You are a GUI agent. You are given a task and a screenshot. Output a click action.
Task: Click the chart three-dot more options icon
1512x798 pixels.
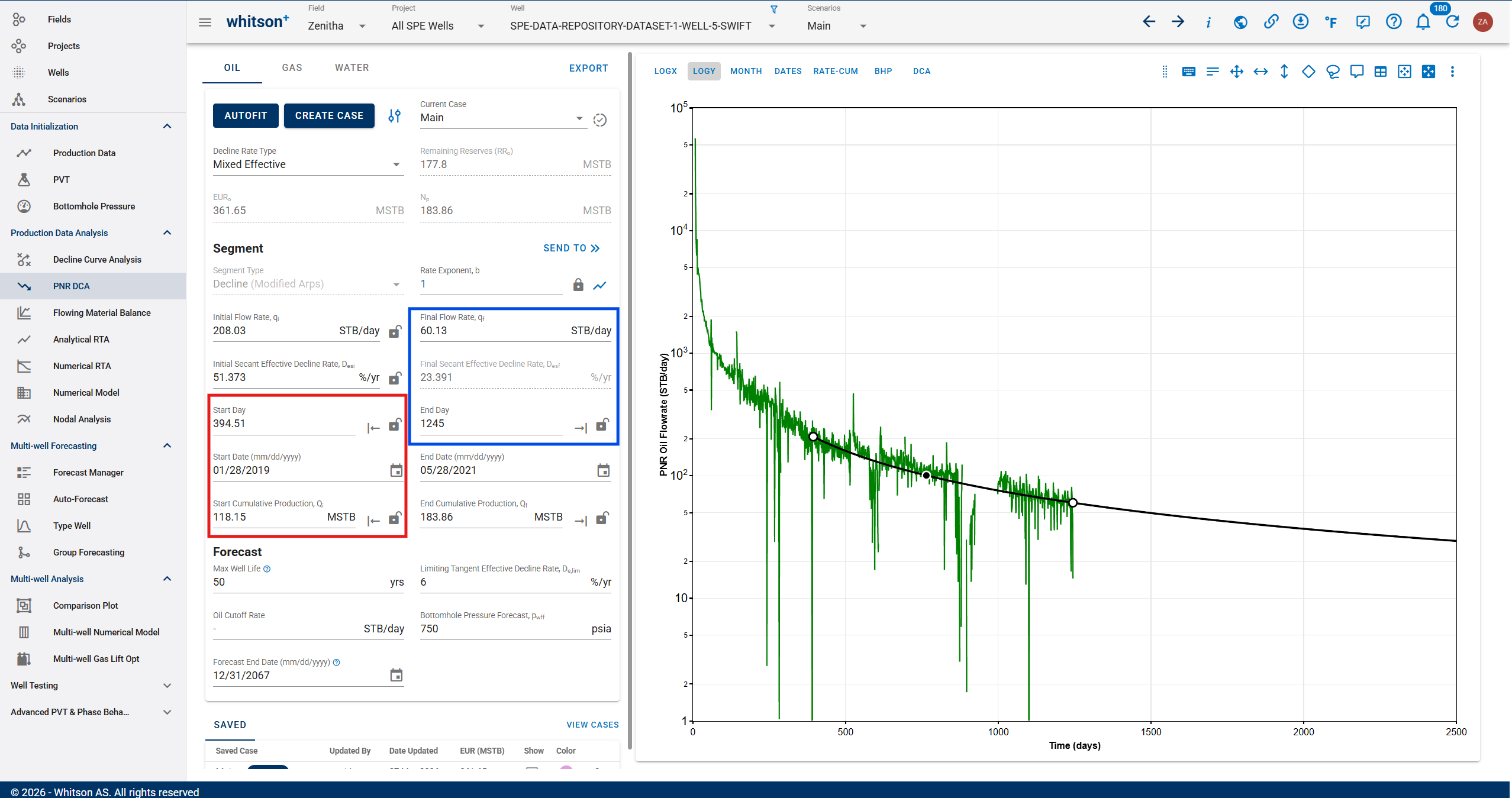pyautogui.click(x=1452, y=72)
